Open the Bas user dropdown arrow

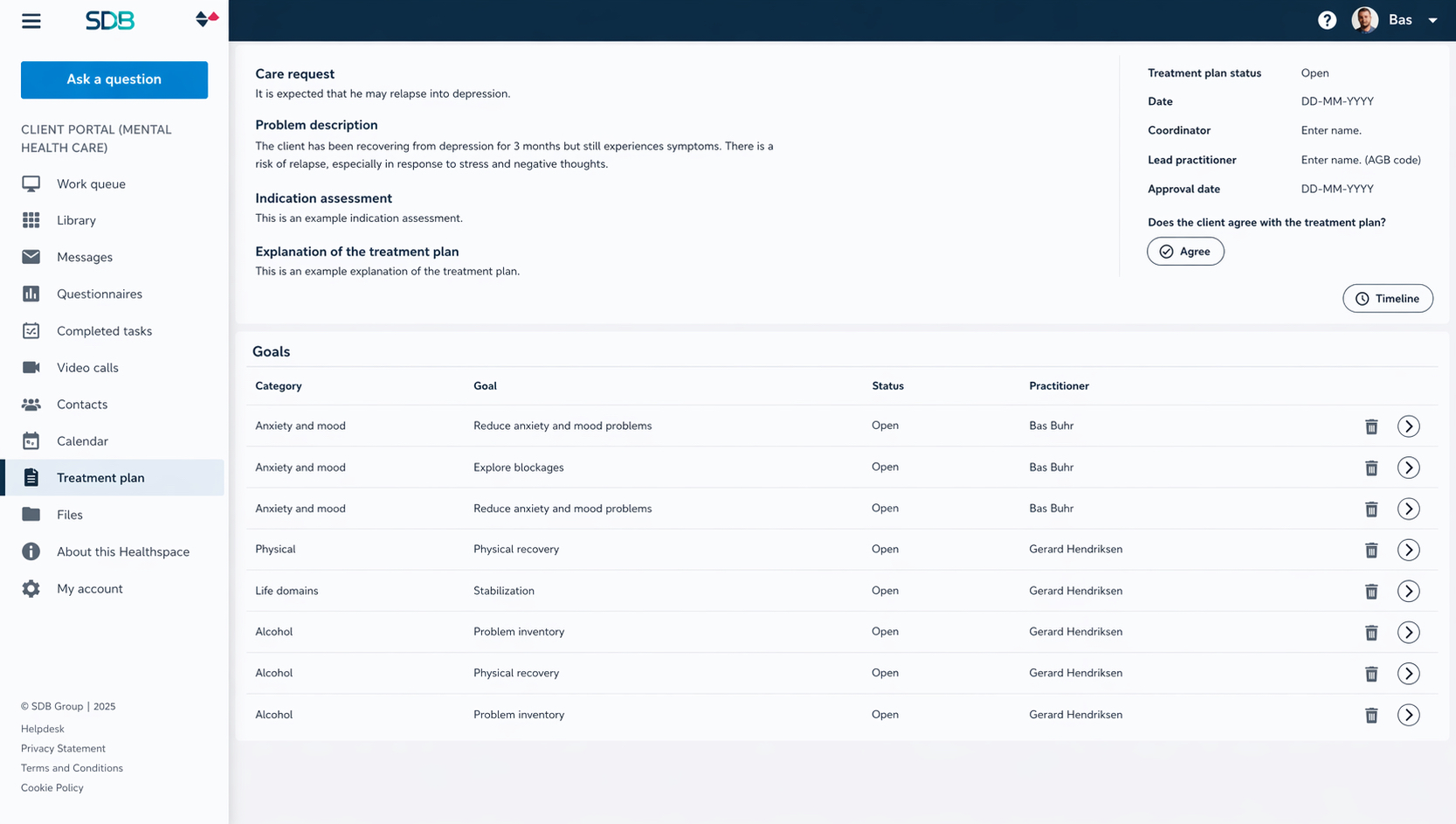(1432, 20)
